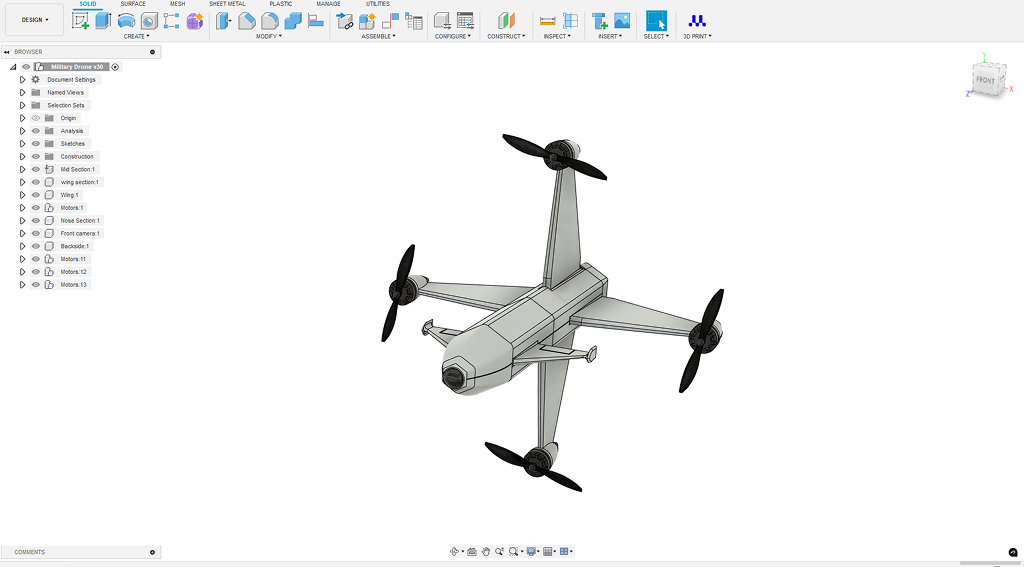1024x567 pixels.
Task: Select the Create Sketch tool
Action: pos(80,21)
